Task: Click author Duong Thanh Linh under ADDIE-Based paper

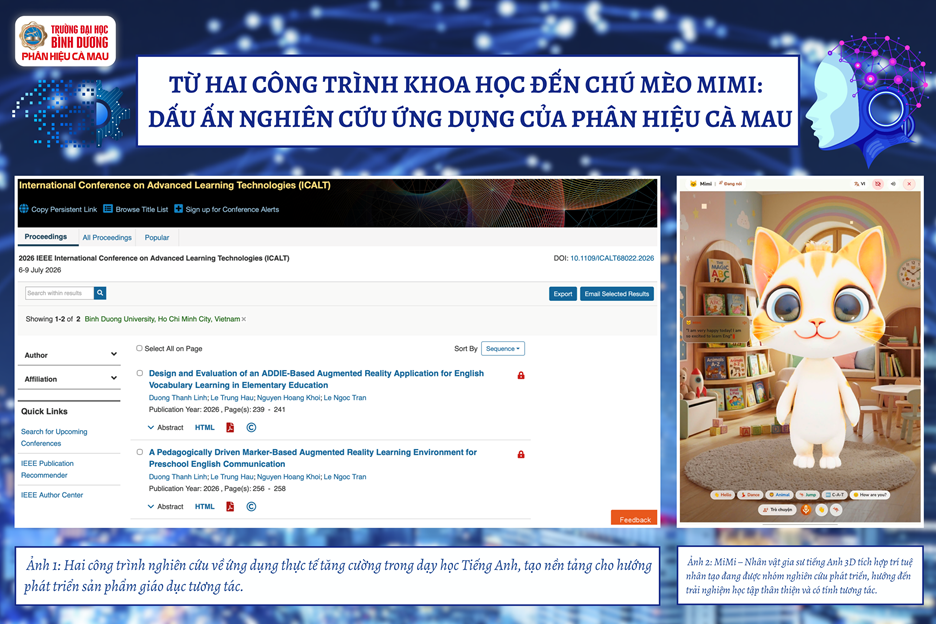Action: click(178, 398)
